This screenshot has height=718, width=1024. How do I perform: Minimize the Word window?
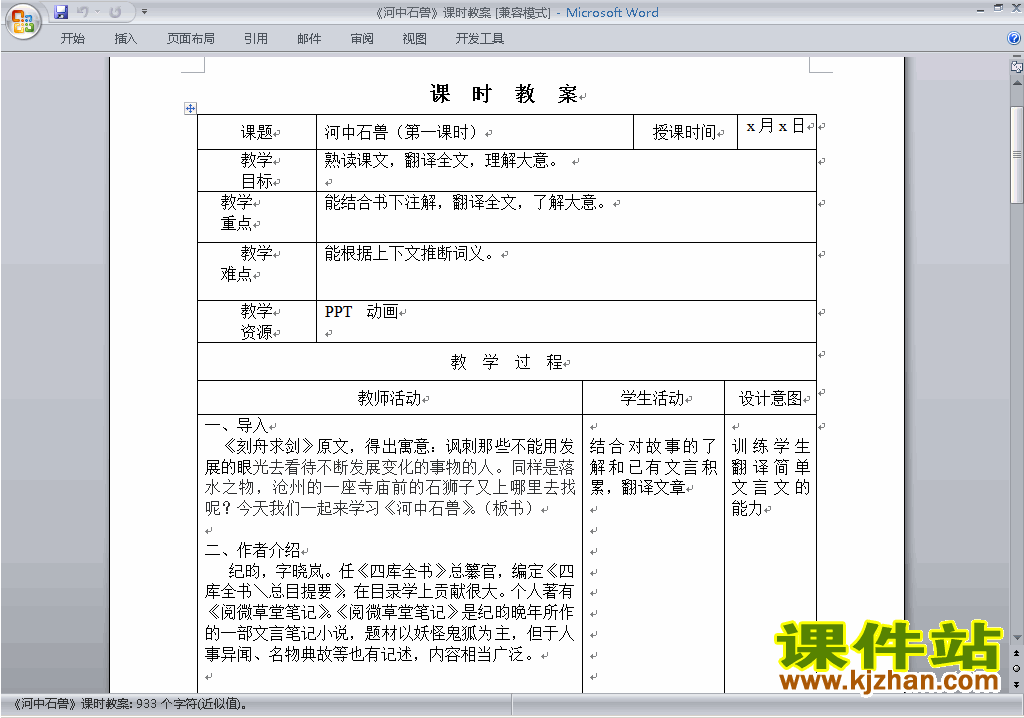(x=980, y=9)
